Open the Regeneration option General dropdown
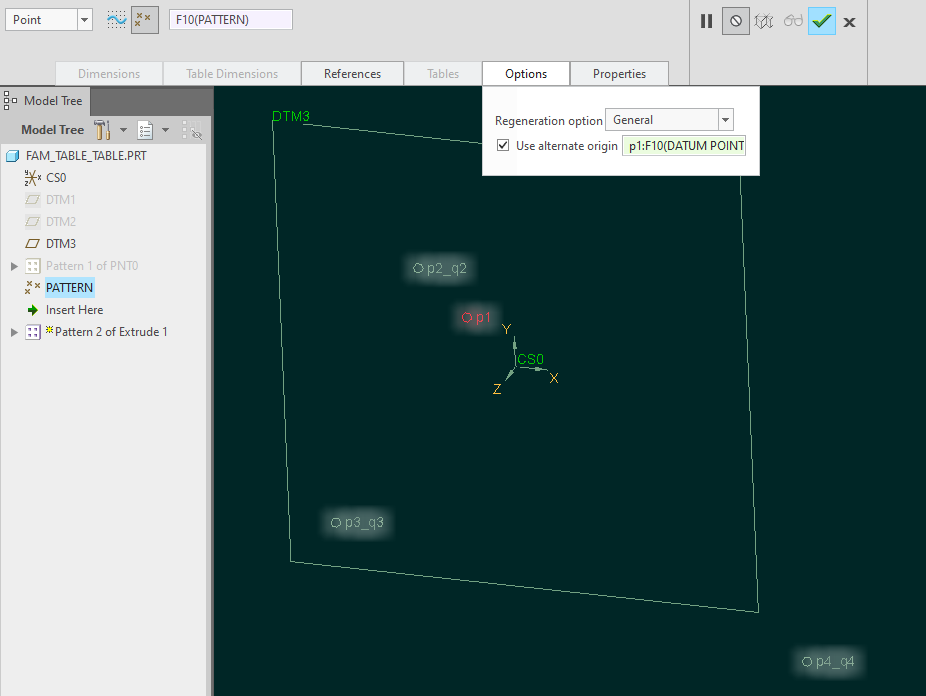Viewport: 926px width, 696px height. (724, 119)
